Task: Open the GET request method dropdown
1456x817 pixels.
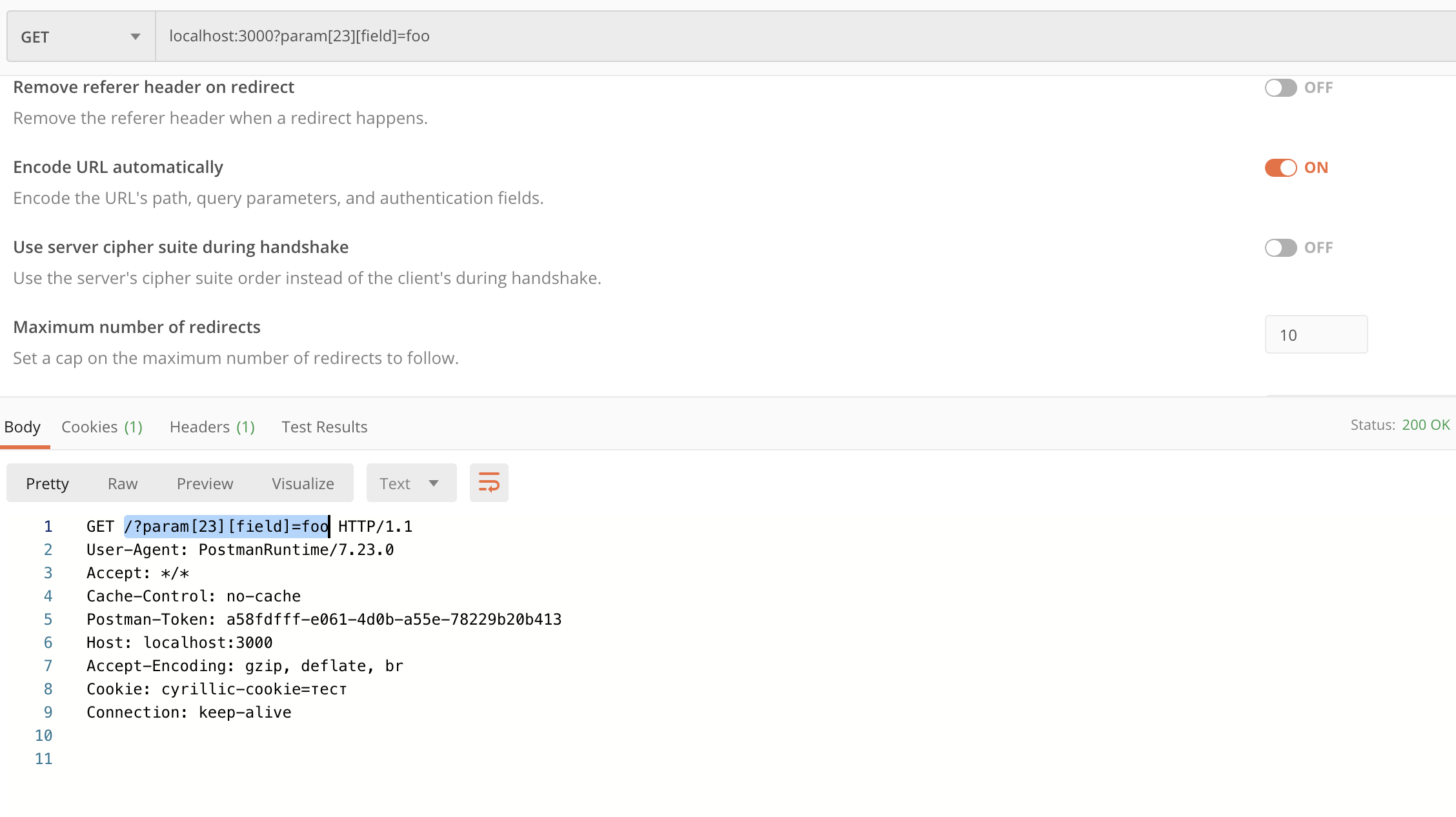Action: click(x=80, y=36)
